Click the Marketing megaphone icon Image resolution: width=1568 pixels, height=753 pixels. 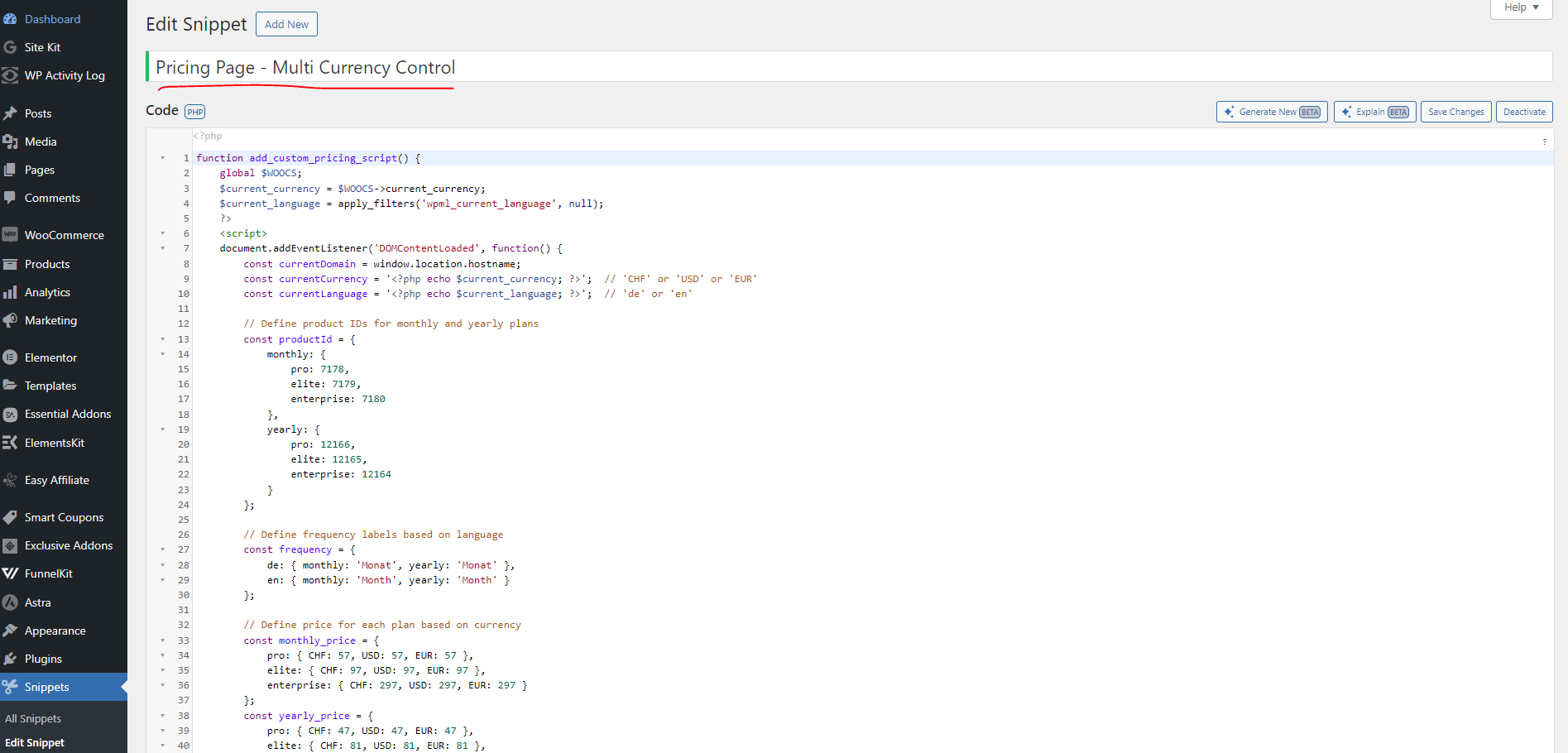10,320
